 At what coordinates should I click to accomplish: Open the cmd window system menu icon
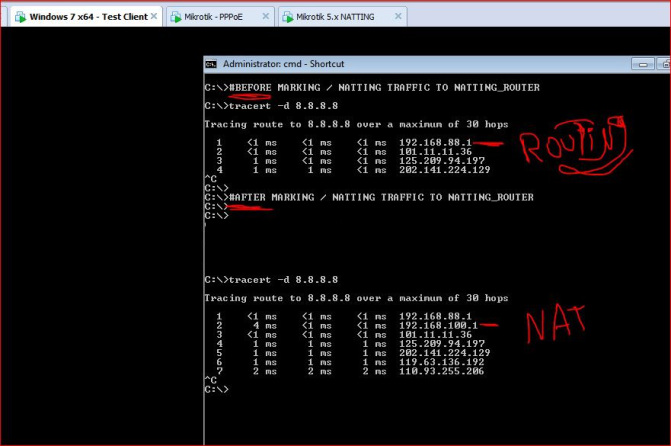[x=211, y=63]
